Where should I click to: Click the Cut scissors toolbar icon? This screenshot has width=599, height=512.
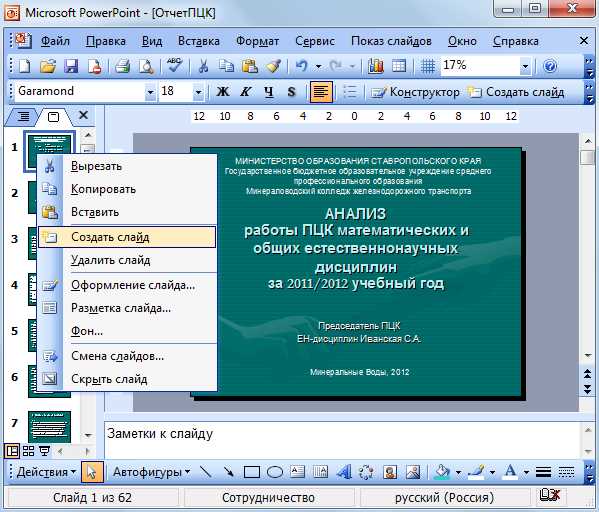203,66
